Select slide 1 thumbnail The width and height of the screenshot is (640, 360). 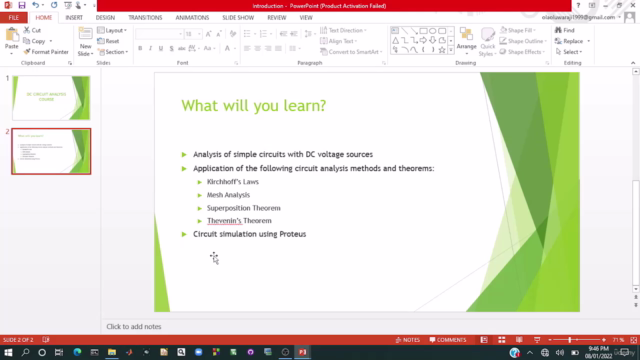[51, 98]
